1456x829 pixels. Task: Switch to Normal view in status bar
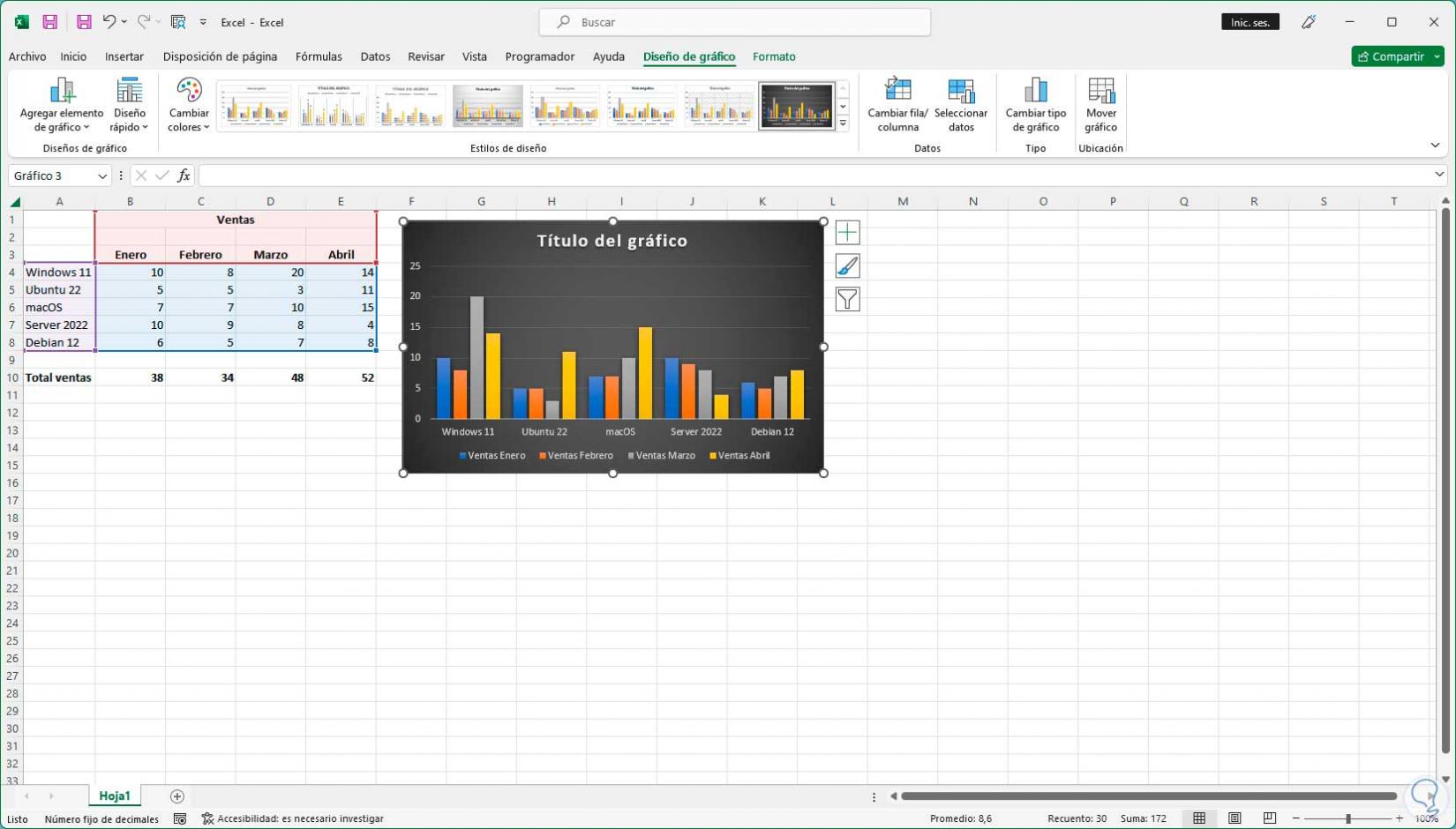pos(1199,818)
